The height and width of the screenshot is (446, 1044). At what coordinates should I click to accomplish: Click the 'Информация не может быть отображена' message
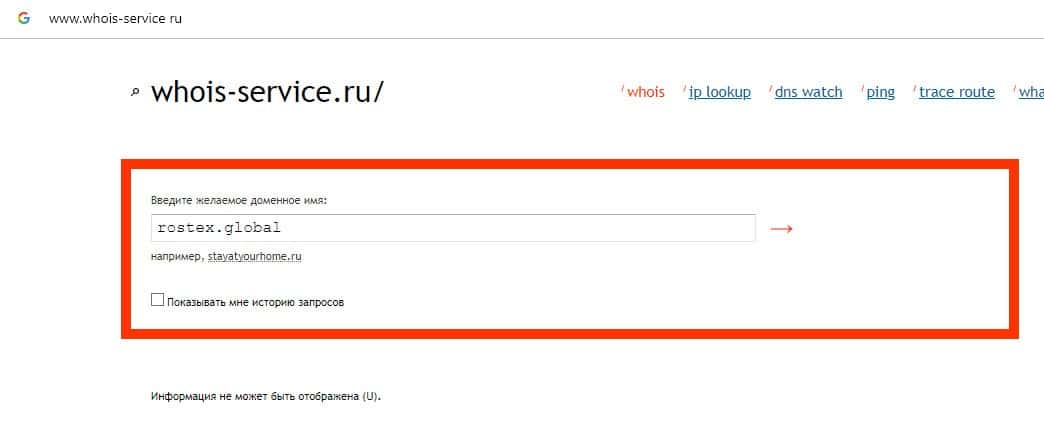(x=266, y=396)
